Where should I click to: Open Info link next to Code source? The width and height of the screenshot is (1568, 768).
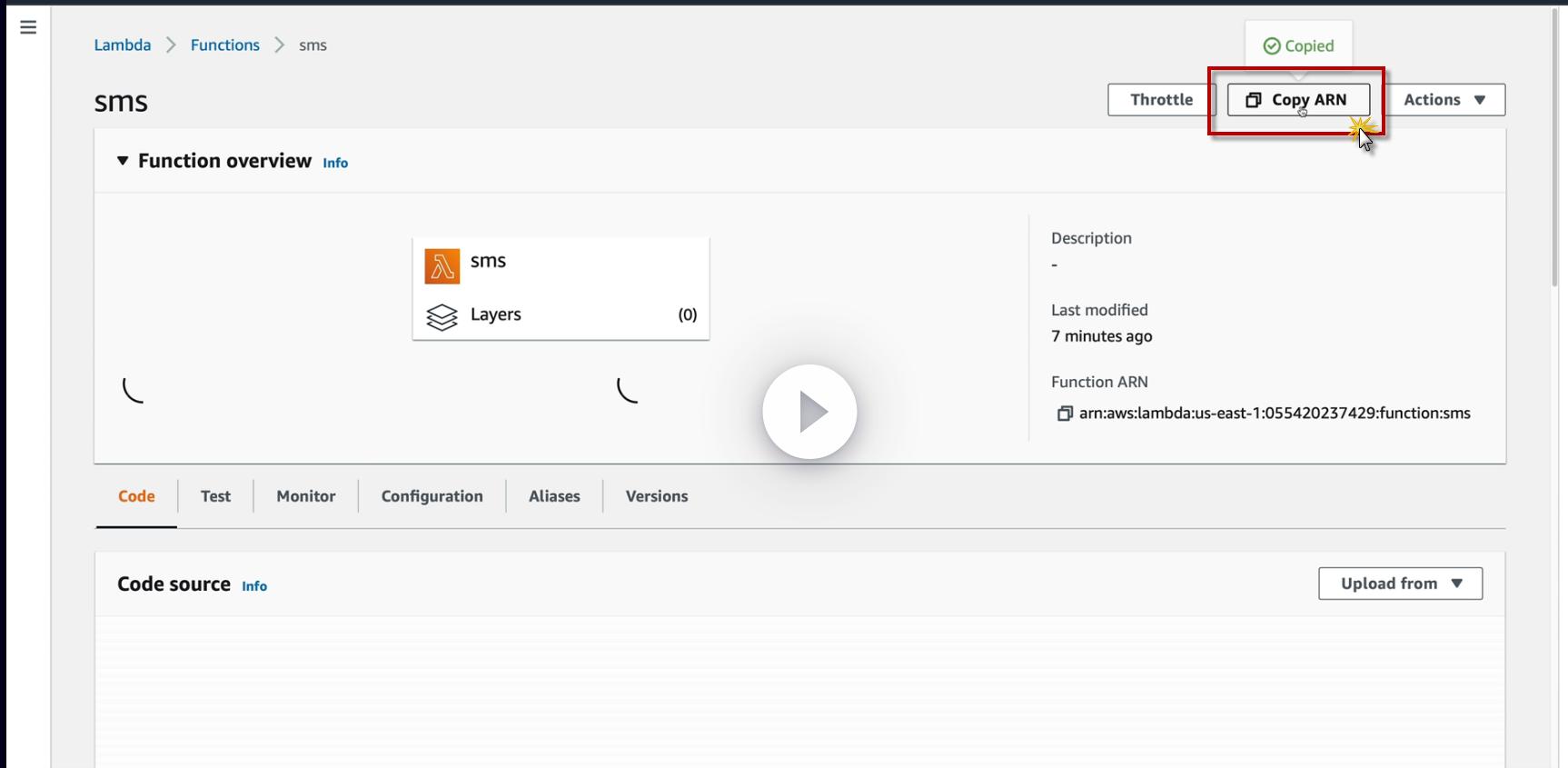pos(254,586)
